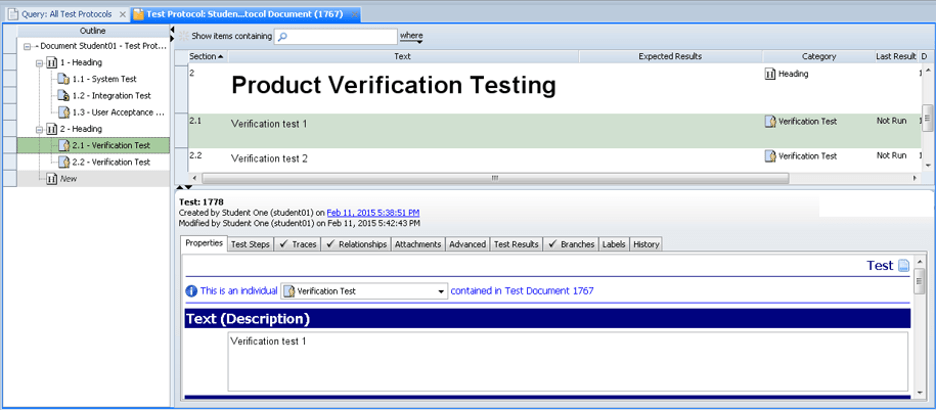Select the 'Product Verification Testing' heading text
This screenshot has height=410, width=936.
click(393, 85)
